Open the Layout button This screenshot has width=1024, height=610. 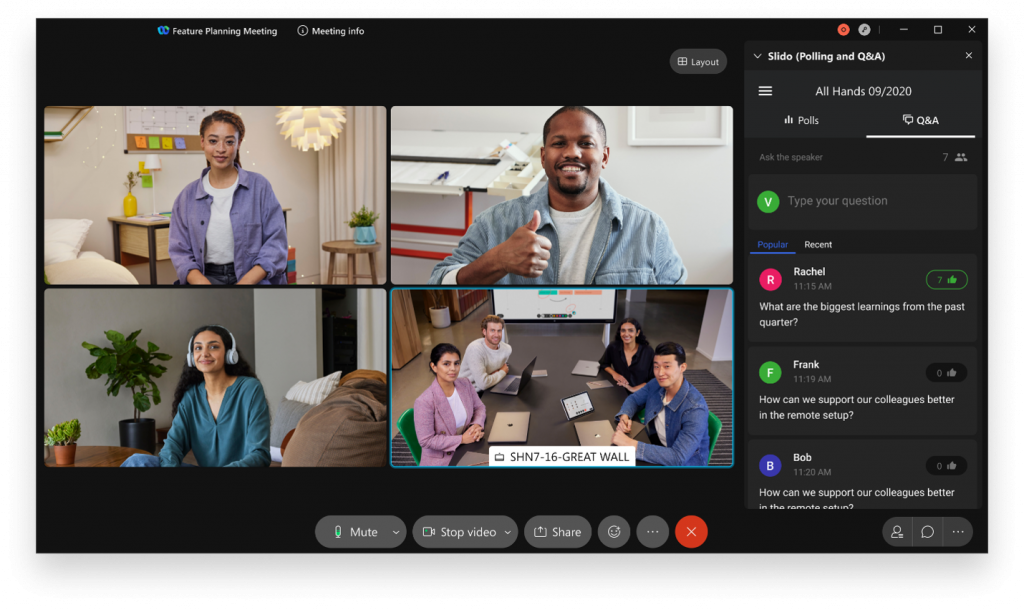pyautogui.click(x=698, y=62)
